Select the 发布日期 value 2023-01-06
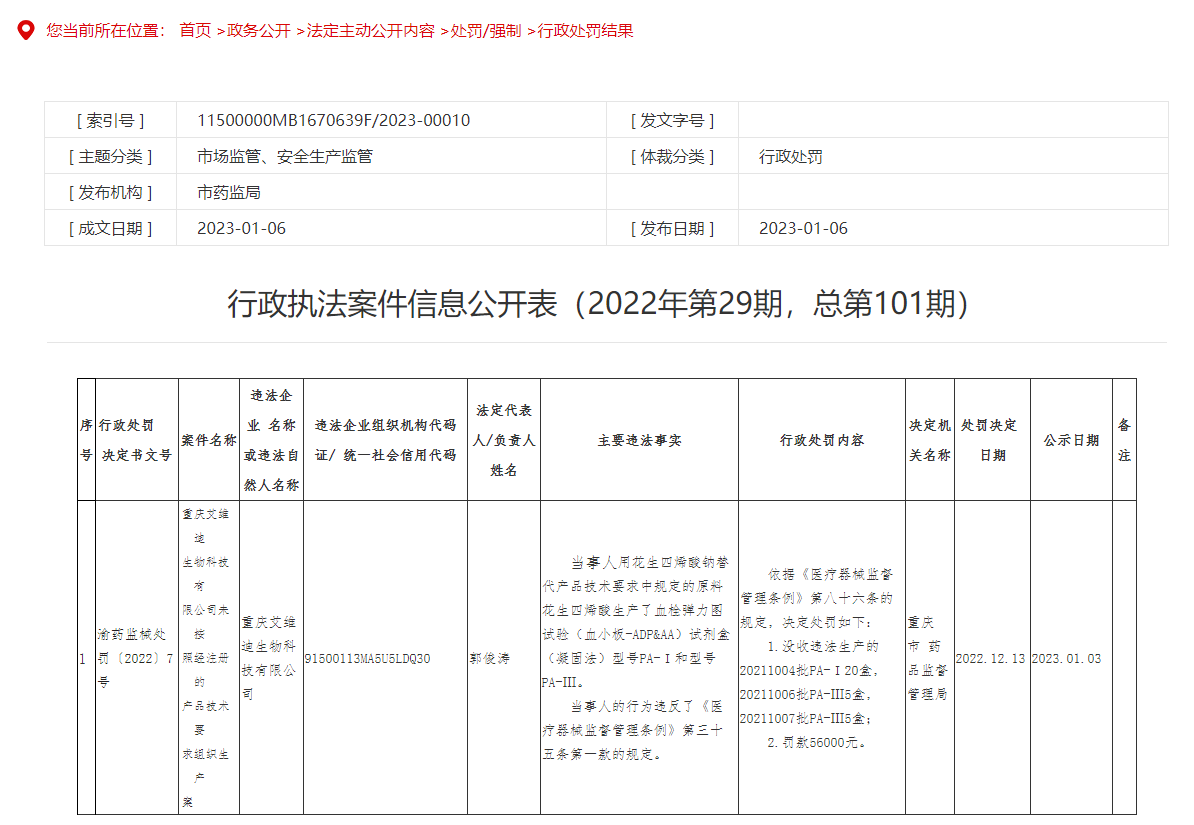Screen dimensions: 1194x825 (x=803, y=228)
